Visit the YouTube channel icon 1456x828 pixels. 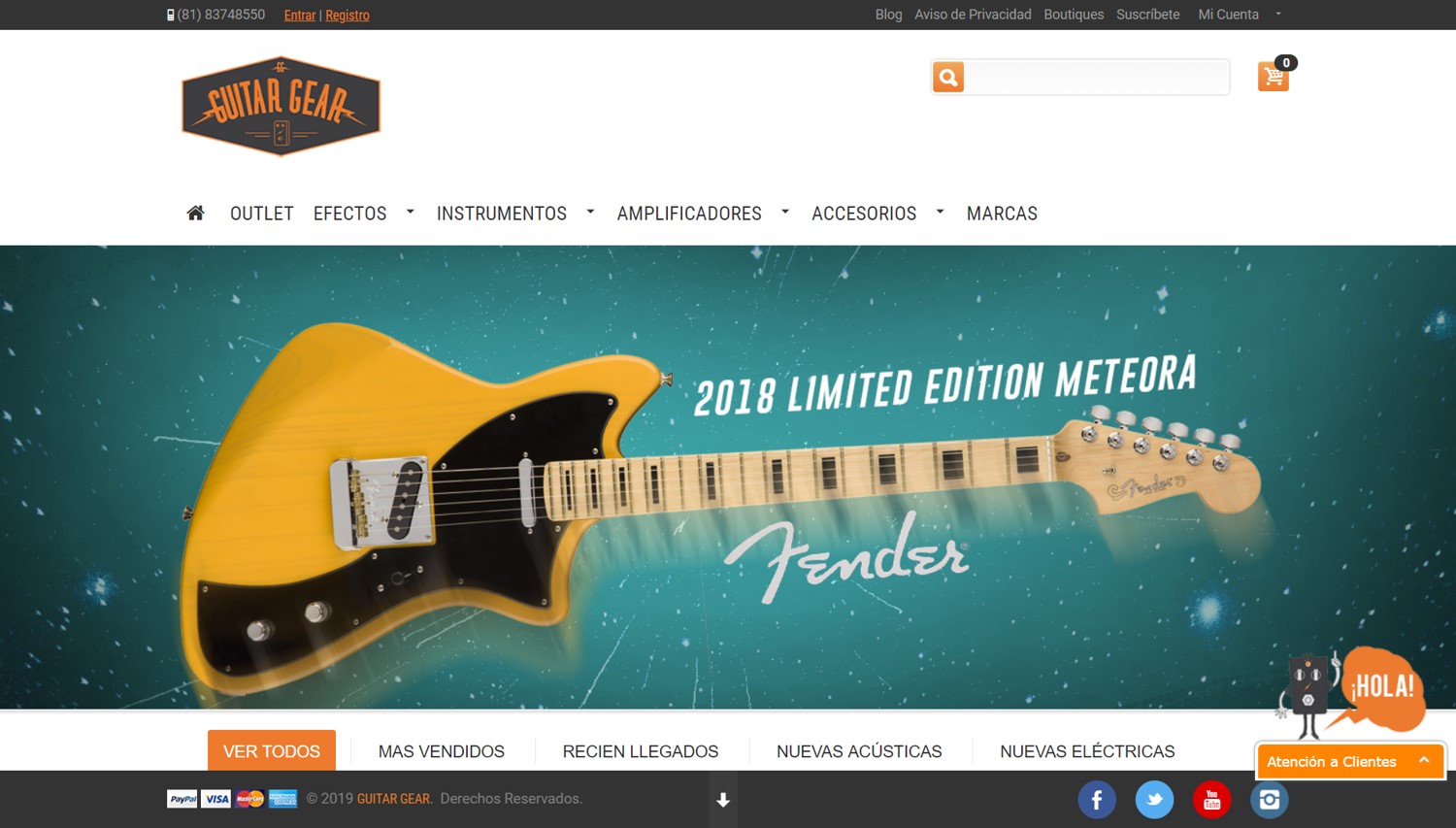click(x=1211, y=800)
